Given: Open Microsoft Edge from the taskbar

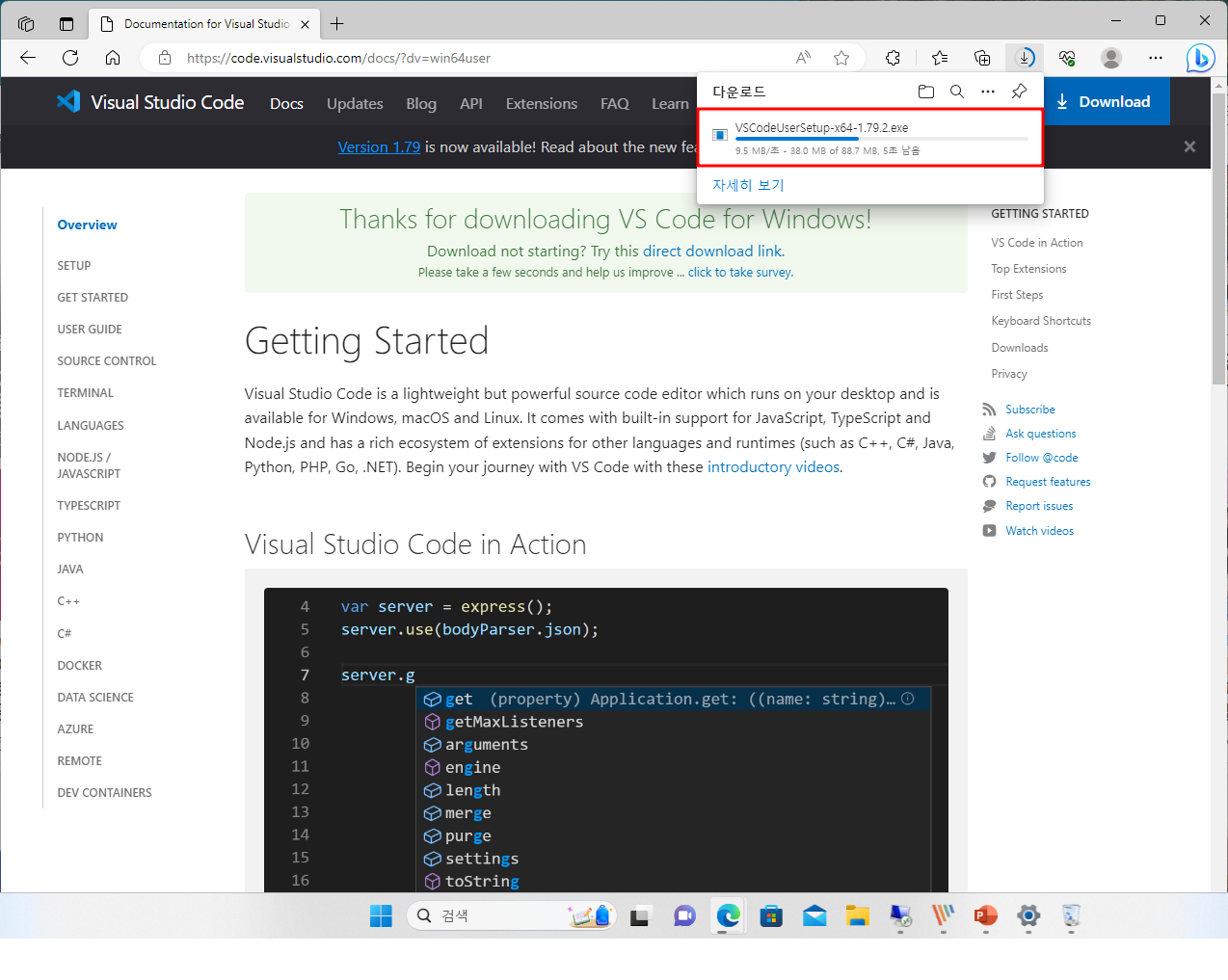Looking at the screenshot, I should tap(728, 915).
